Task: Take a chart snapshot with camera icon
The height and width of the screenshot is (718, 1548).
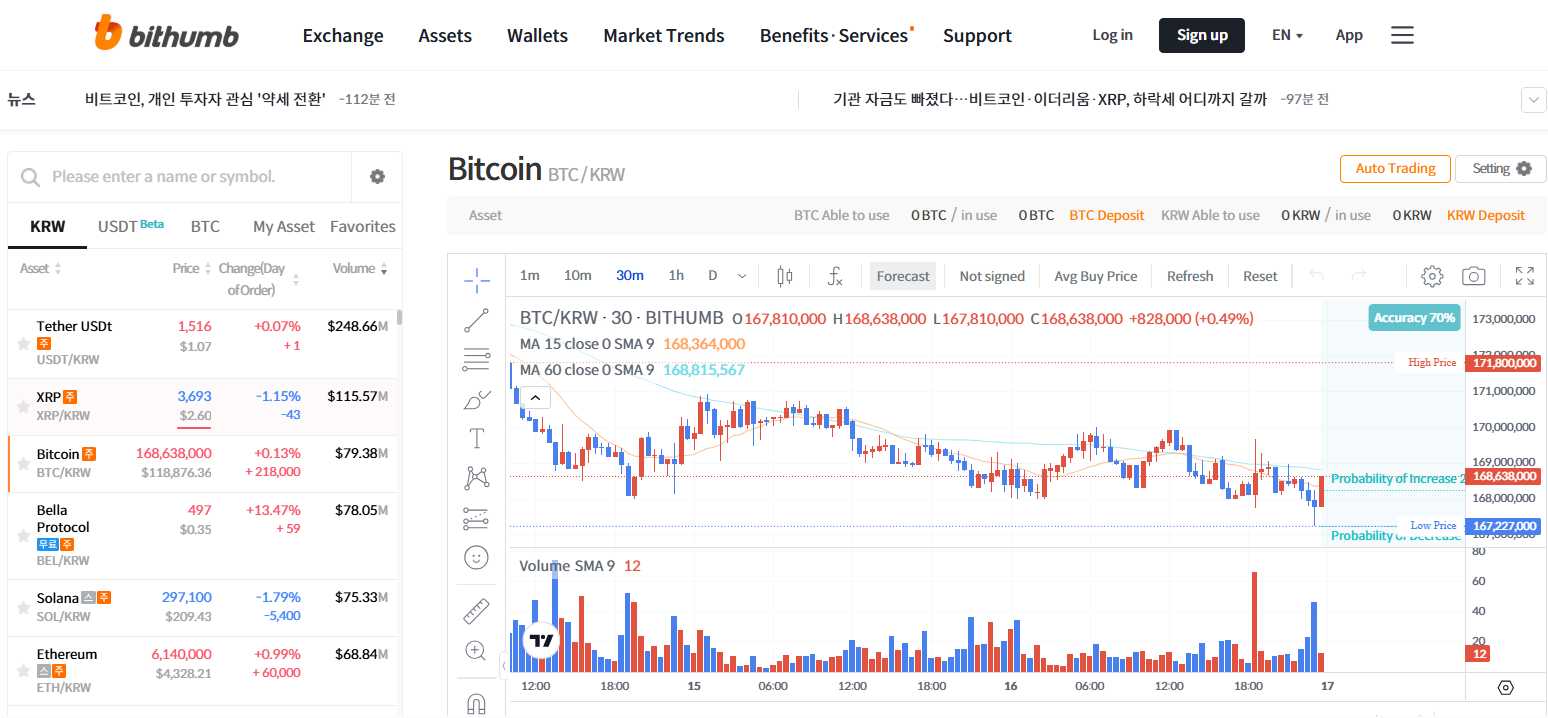Action: [1473, 276]
